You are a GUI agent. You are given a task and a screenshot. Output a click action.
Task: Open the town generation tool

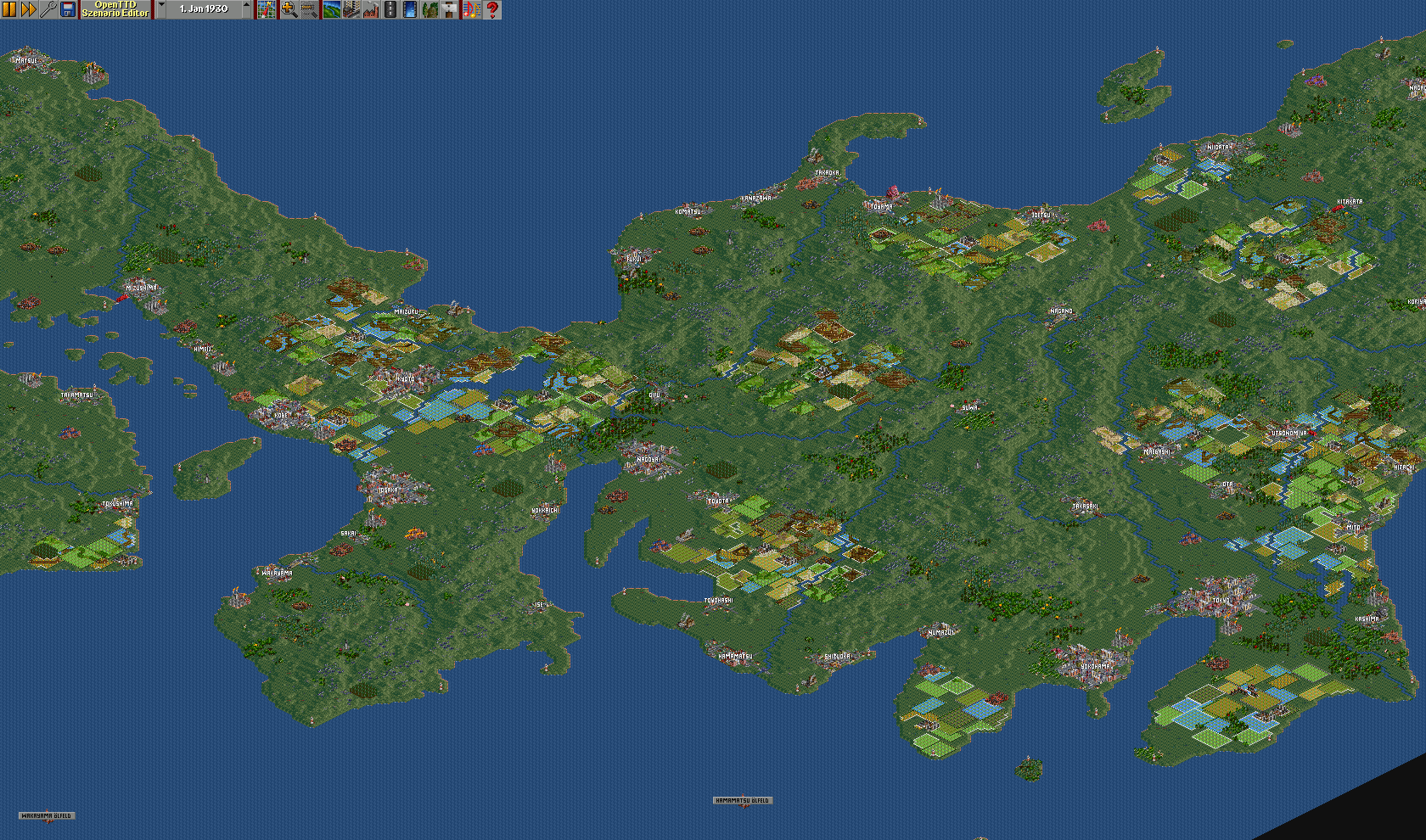point(351,9)
